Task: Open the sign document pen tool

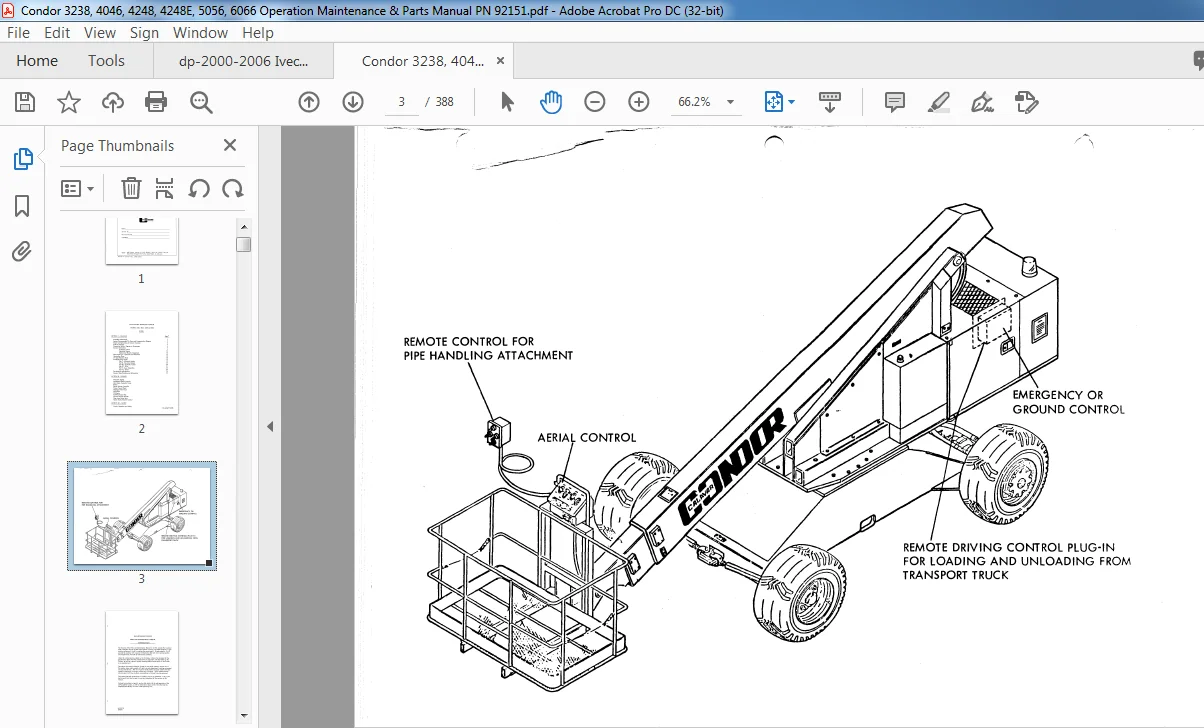Action: (x=982, y=102)
